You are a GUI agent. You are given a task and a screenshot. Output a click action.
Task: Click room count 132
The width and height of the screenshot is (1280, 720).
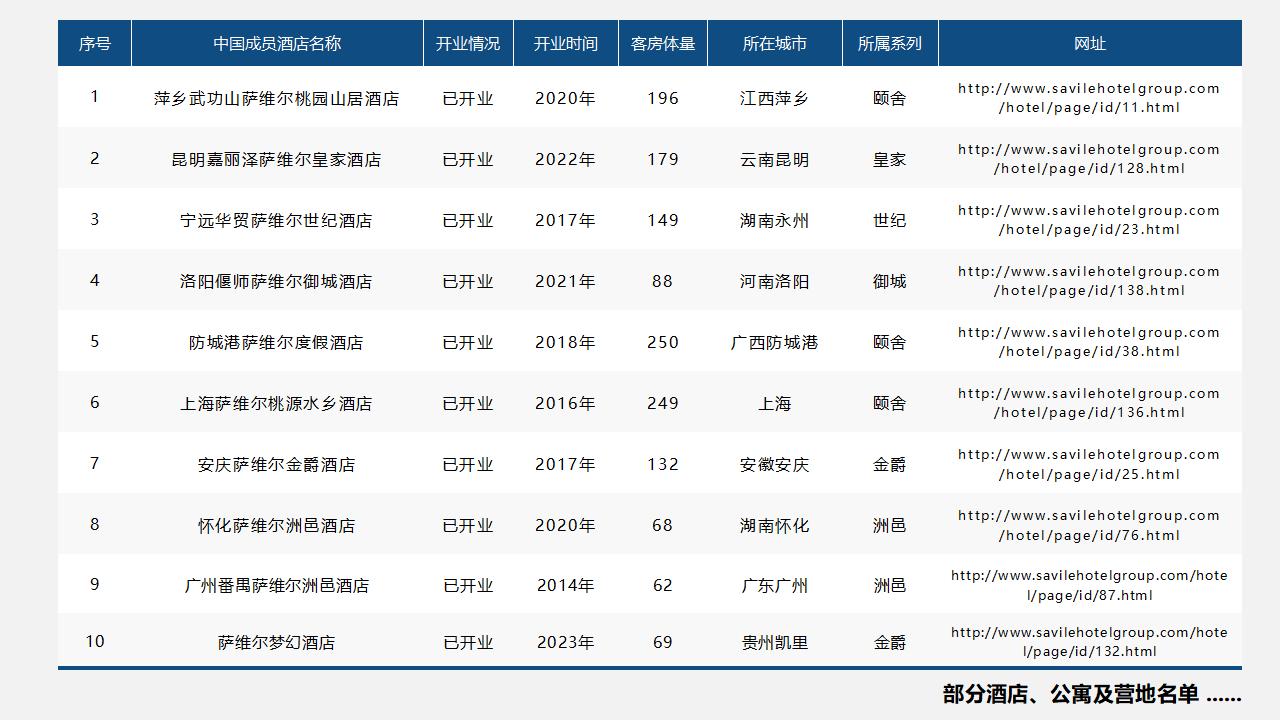coord(663,465)
